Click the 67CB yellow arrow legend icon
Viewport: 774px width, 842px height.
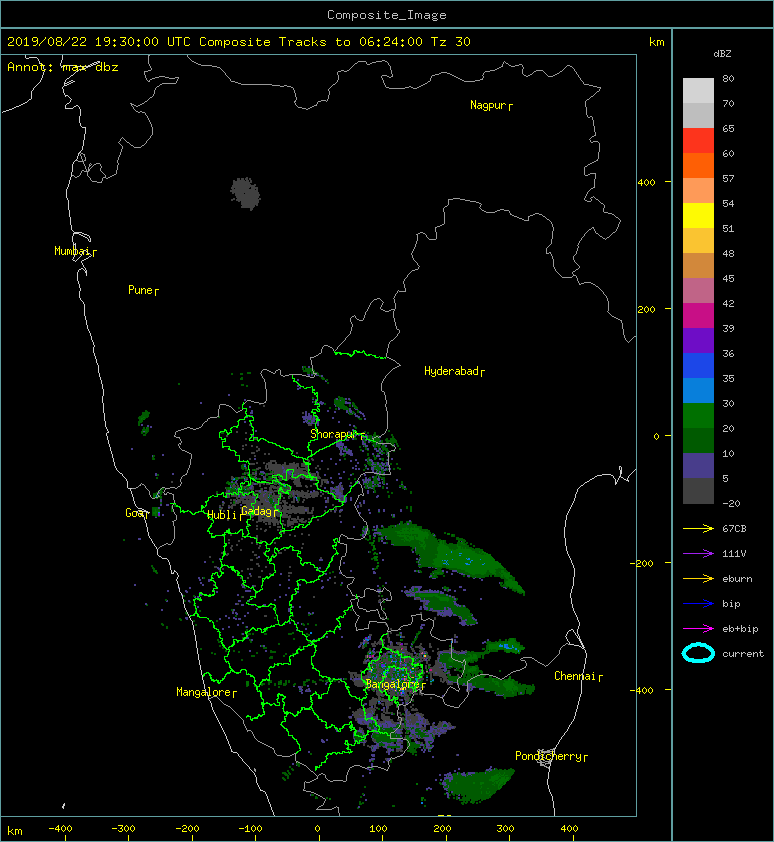pos(698,528)
